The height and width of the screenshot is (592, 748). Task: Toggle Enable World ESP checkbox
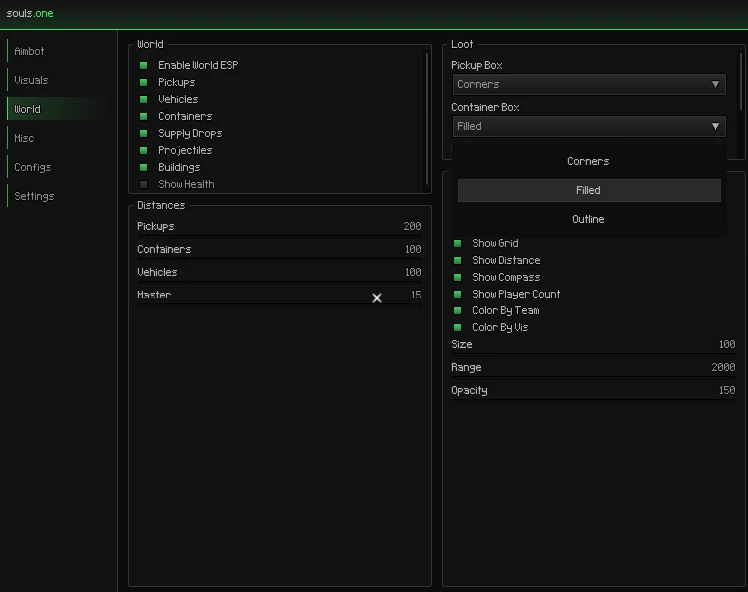click(143, 65)
